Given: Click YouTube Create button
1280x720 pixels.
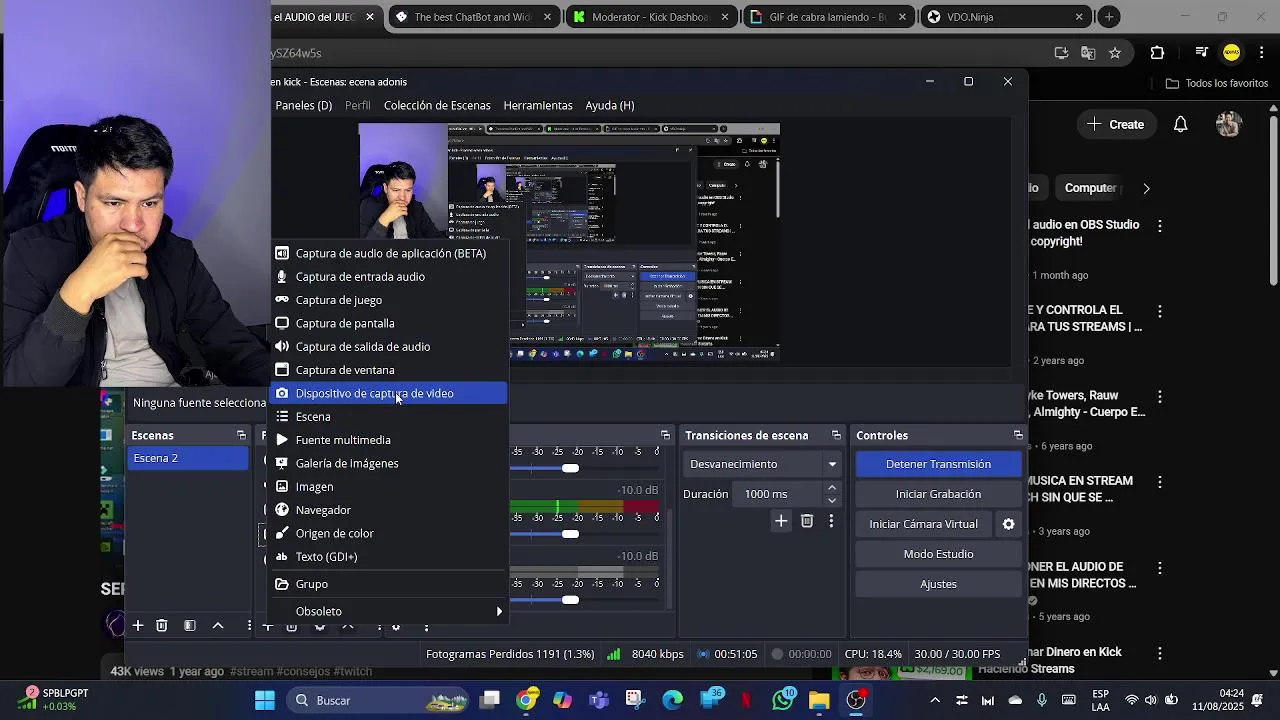Looking at the screenshot, I should 1116,124.
